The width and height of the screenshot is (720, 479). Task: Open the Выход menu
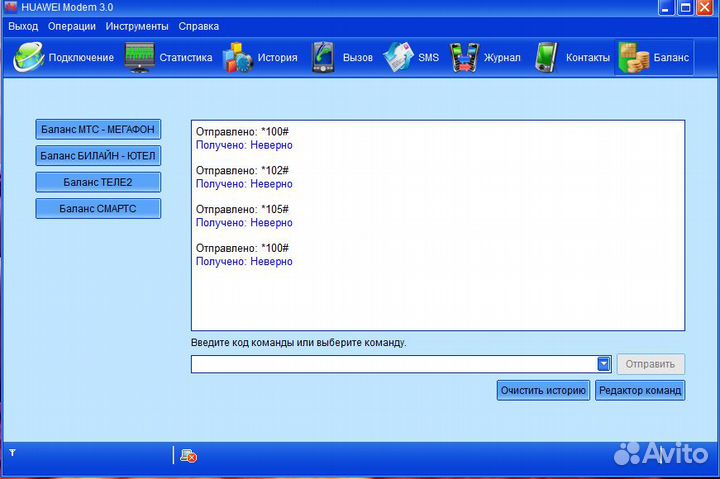coord(22,26)
